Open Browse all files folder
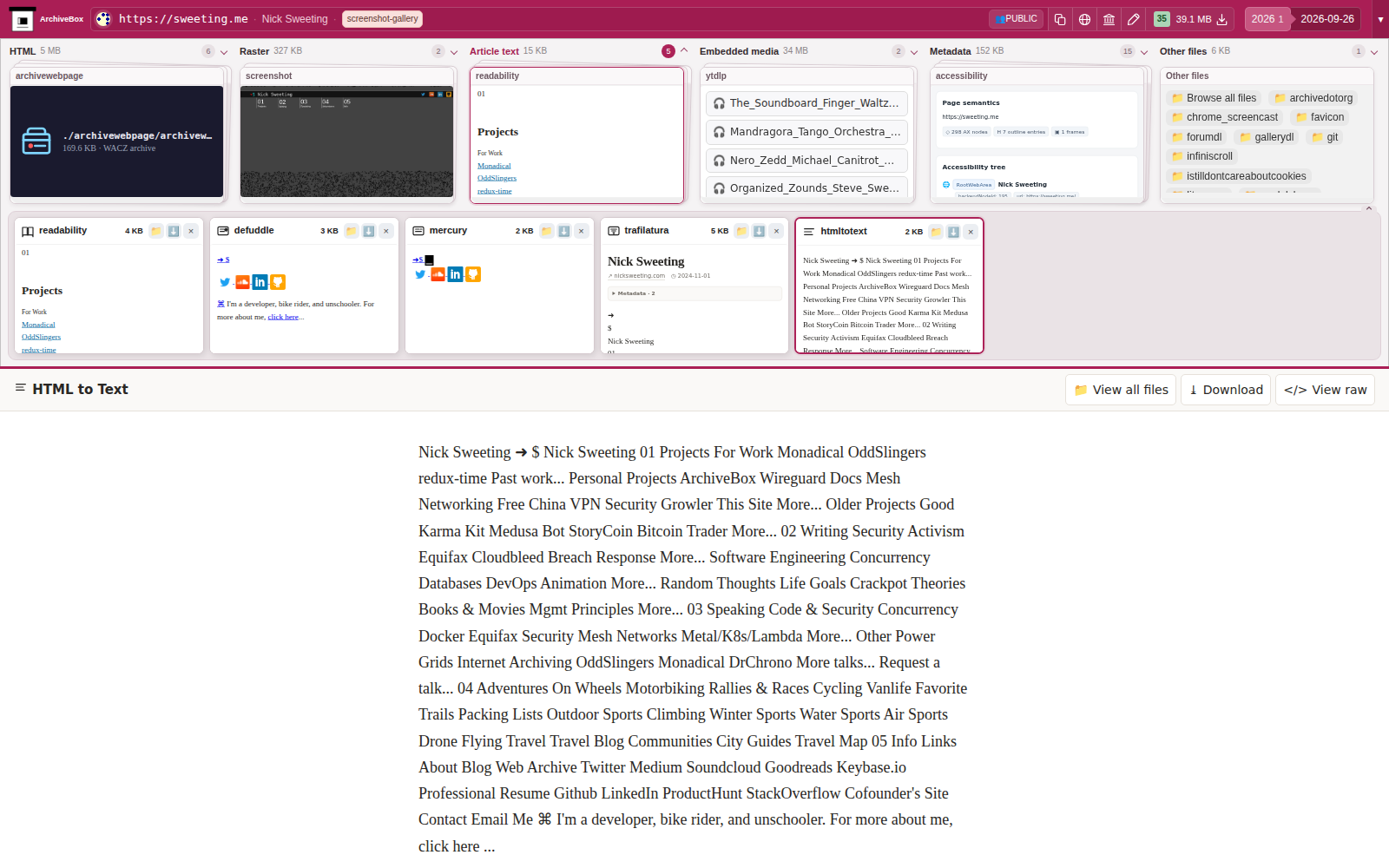The width and height of the screenshot is (1389, 868). click(1214, 98)
